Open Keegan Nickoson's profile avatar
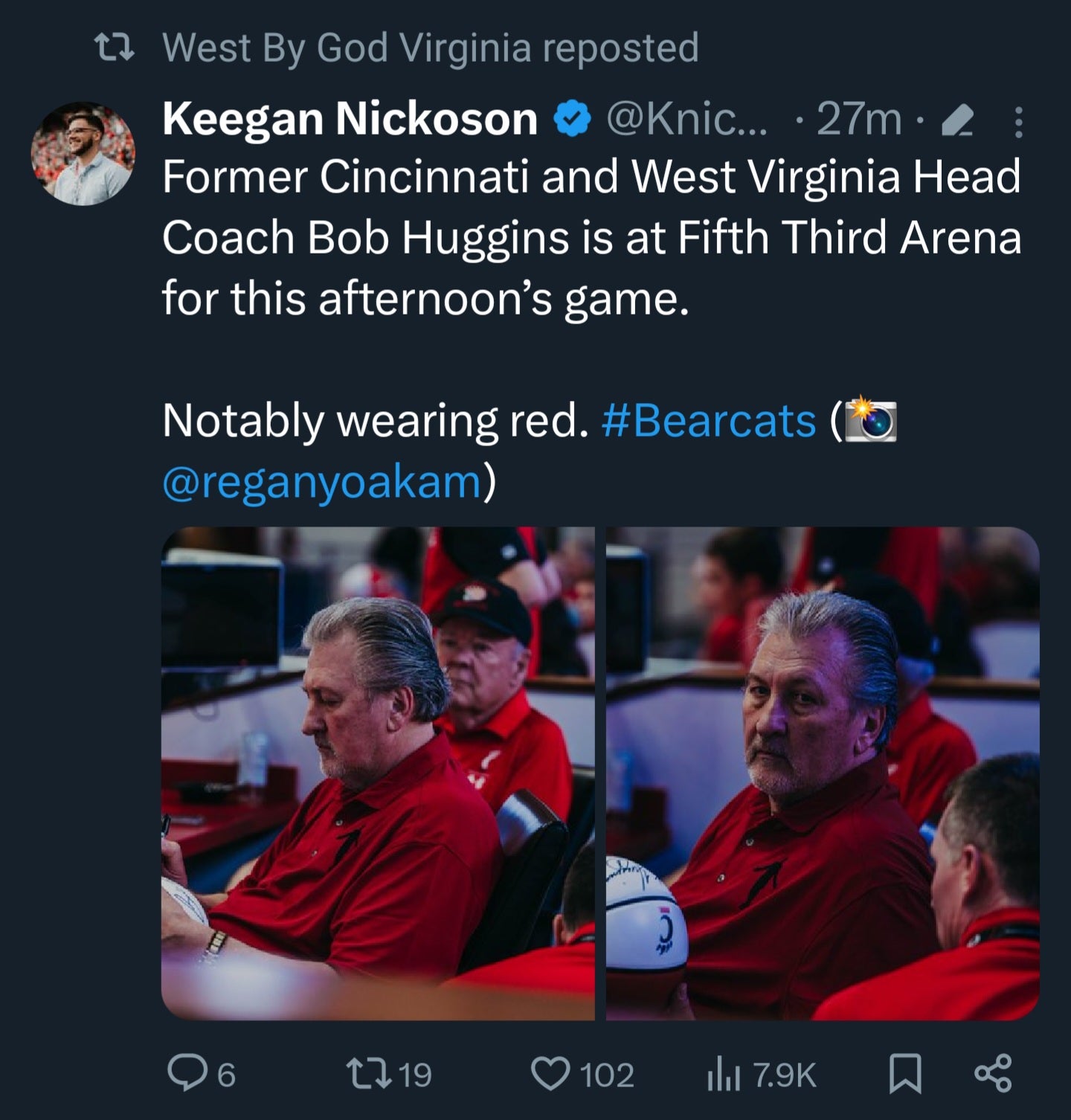The height and width of the screenshot is (1120, 1071). [x=83, y=154]
